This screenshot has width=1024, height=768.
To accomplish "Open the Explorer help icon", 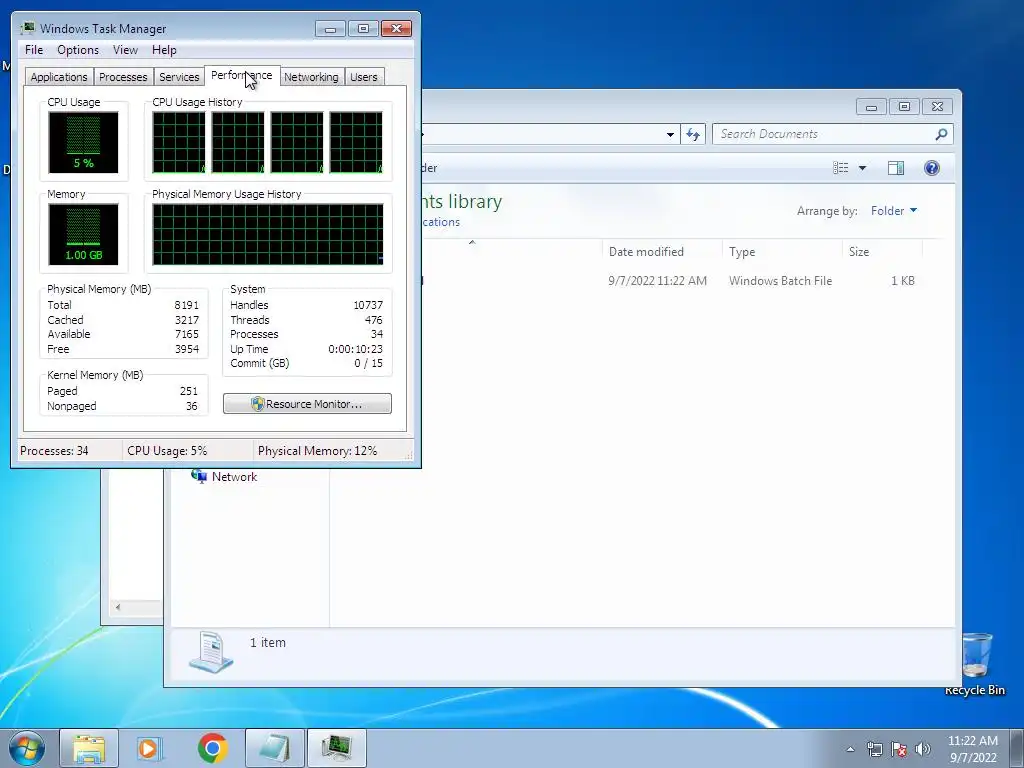I will (932, 168).
